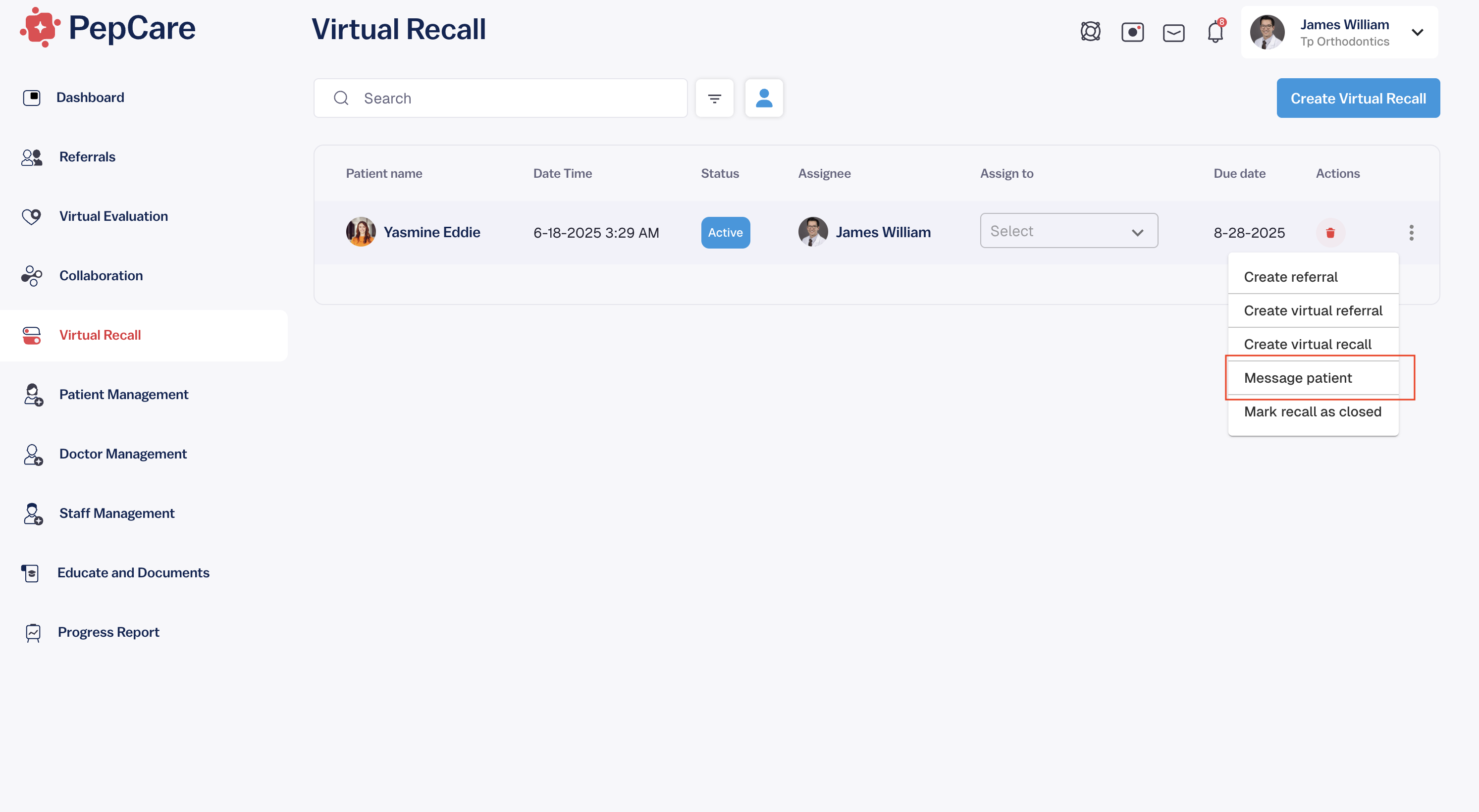Screen dimensions: 1479x812
Task: Click the Create Virtual Recall button
Action: pos(1358,98)
